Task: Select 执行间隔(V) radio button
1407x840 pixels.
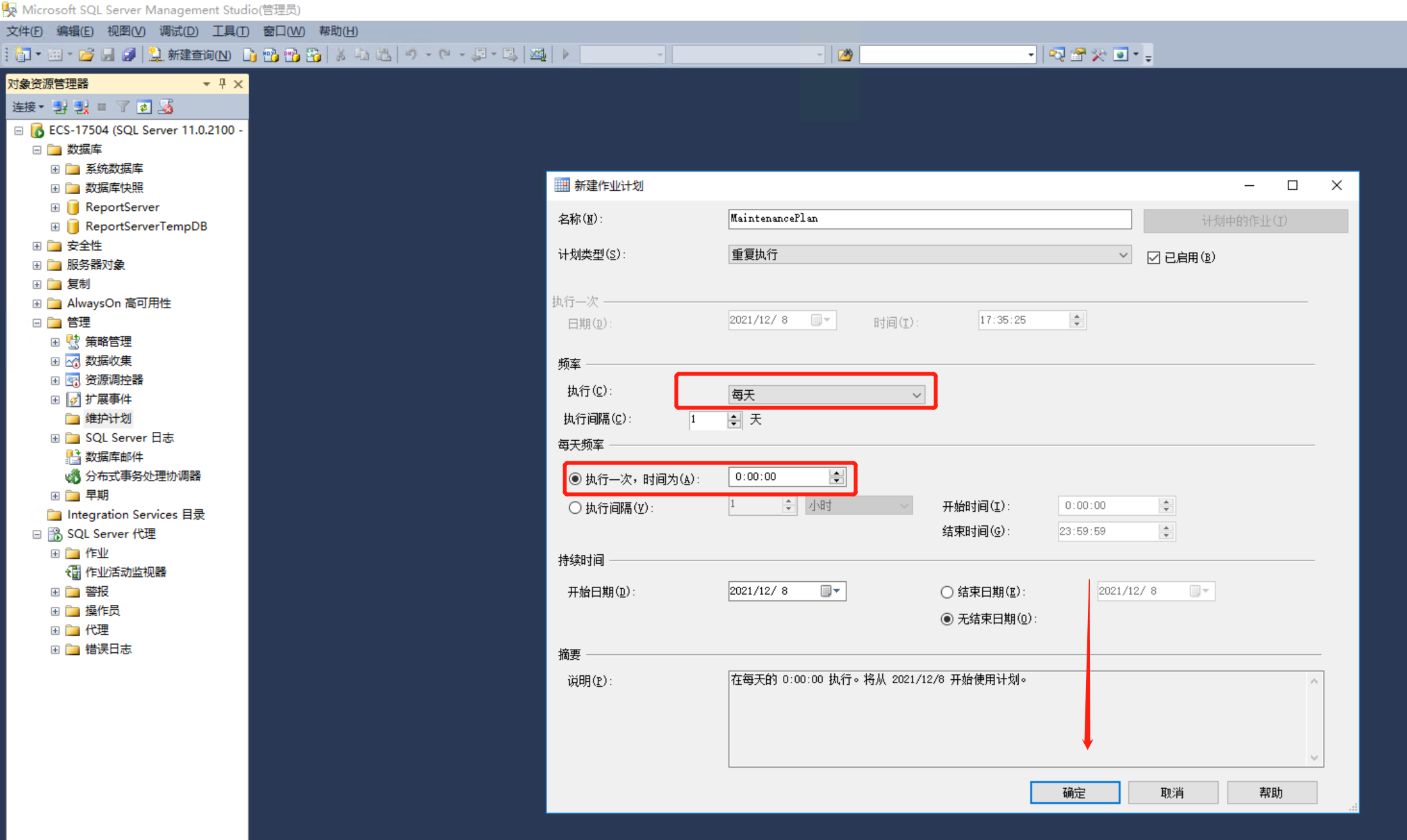Action: pos(575,508)
